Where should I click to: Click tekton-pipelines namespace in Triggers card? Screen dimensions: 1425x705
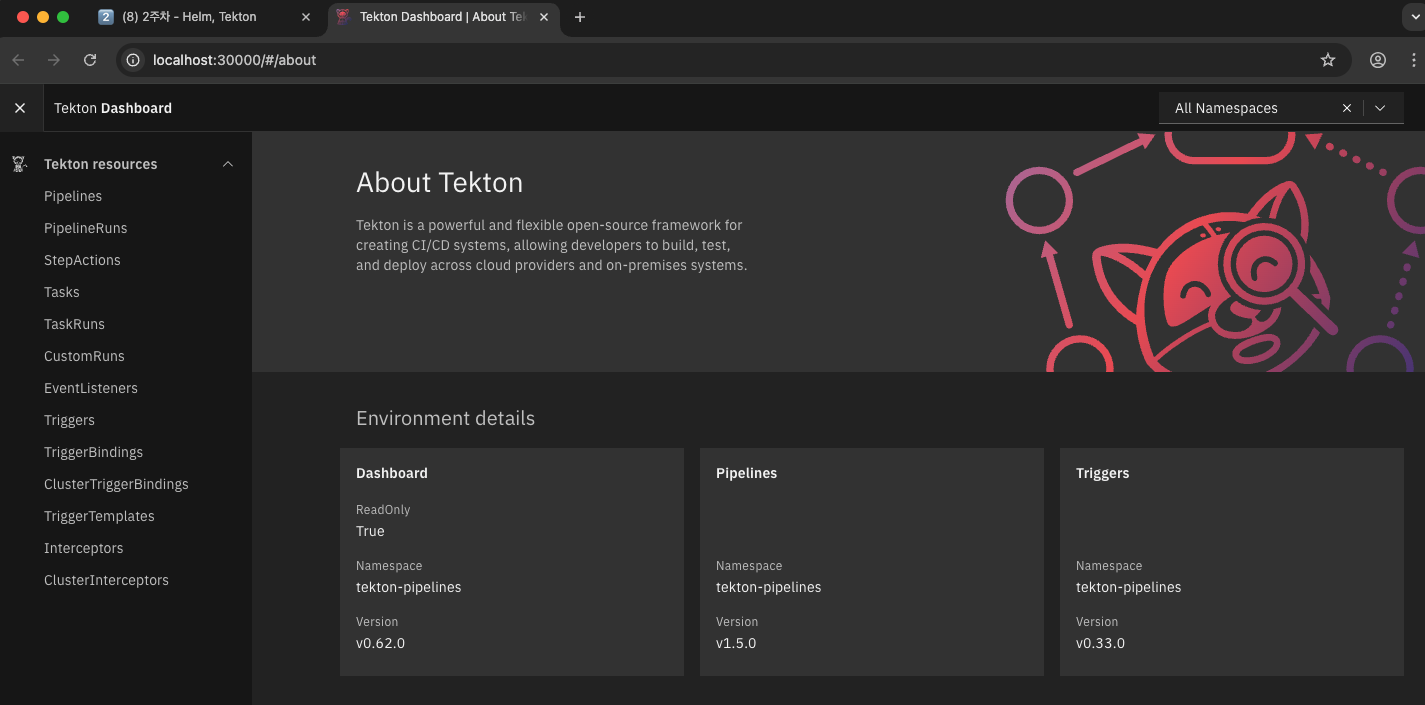point(1128,587)
